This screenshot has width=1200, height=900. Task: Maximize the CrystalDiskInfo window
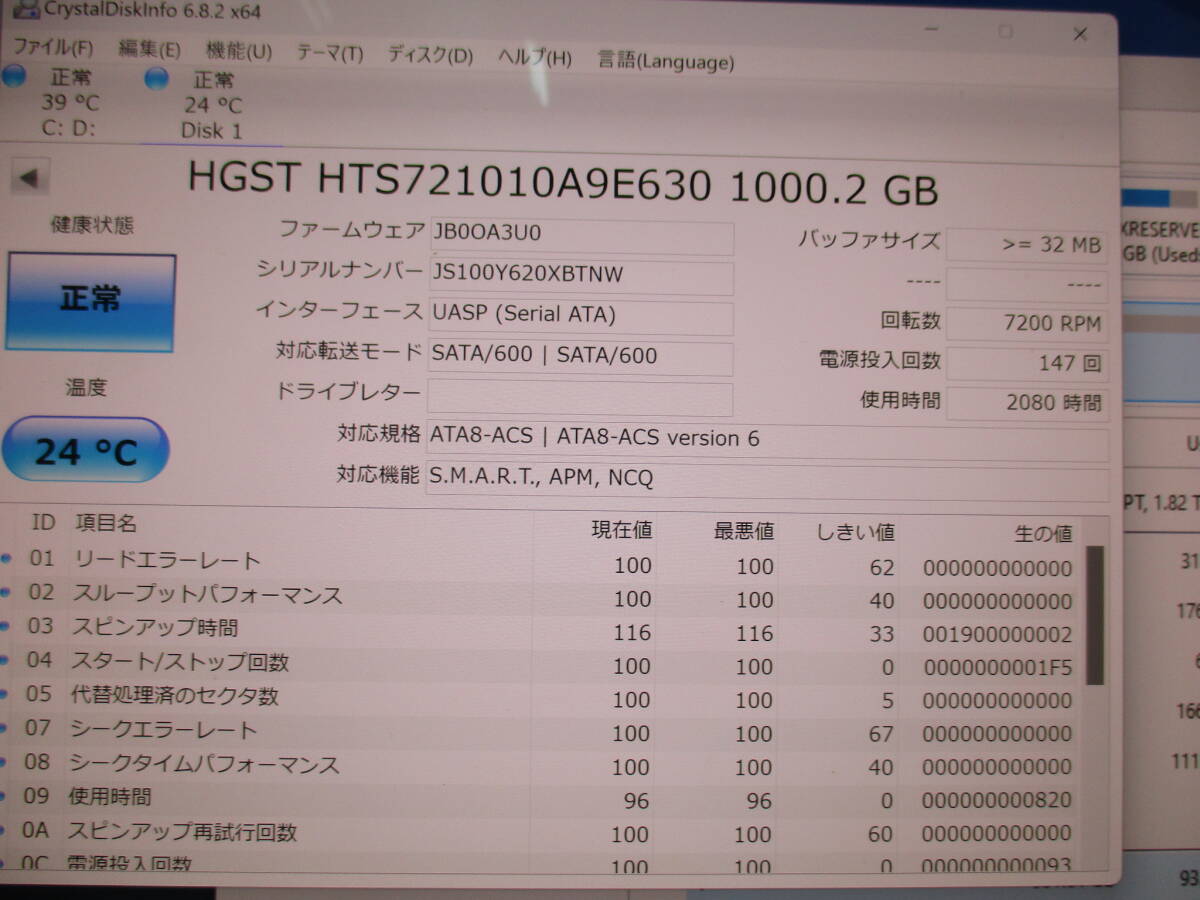[x=1005, y=32]
